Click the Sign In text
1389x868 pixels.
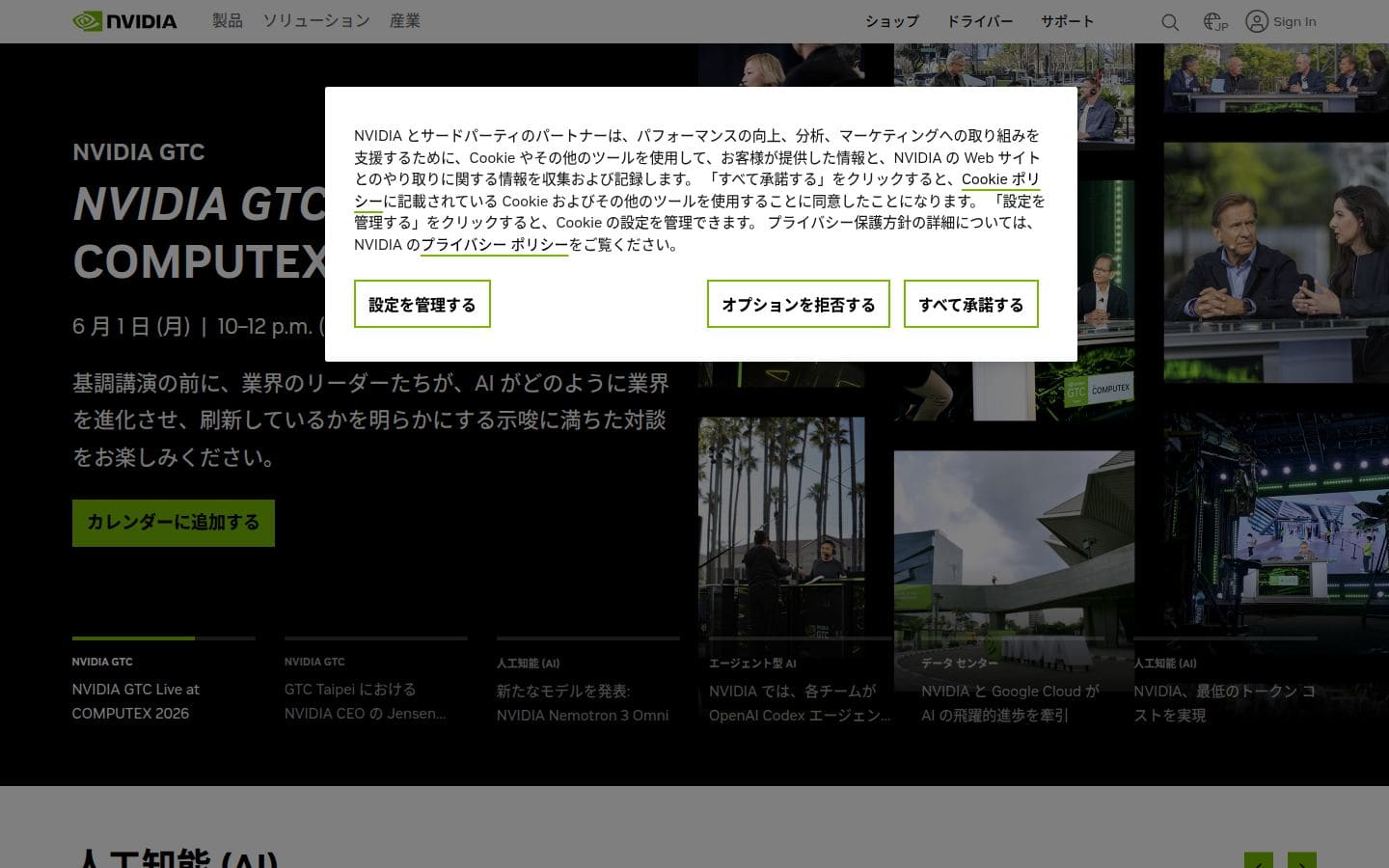pyautogui.click(x=1294, y=21)
